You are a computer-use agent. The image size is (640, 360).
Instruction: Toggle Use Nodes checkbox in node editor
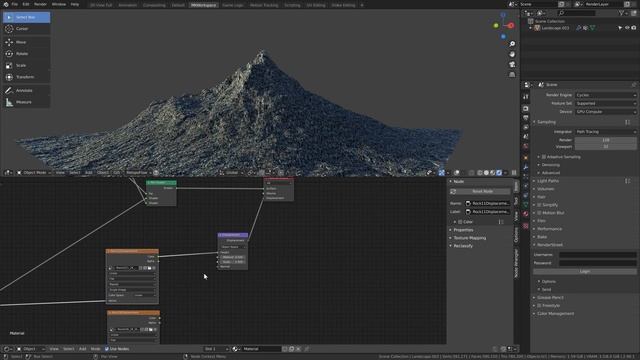[x=107, y=349]
